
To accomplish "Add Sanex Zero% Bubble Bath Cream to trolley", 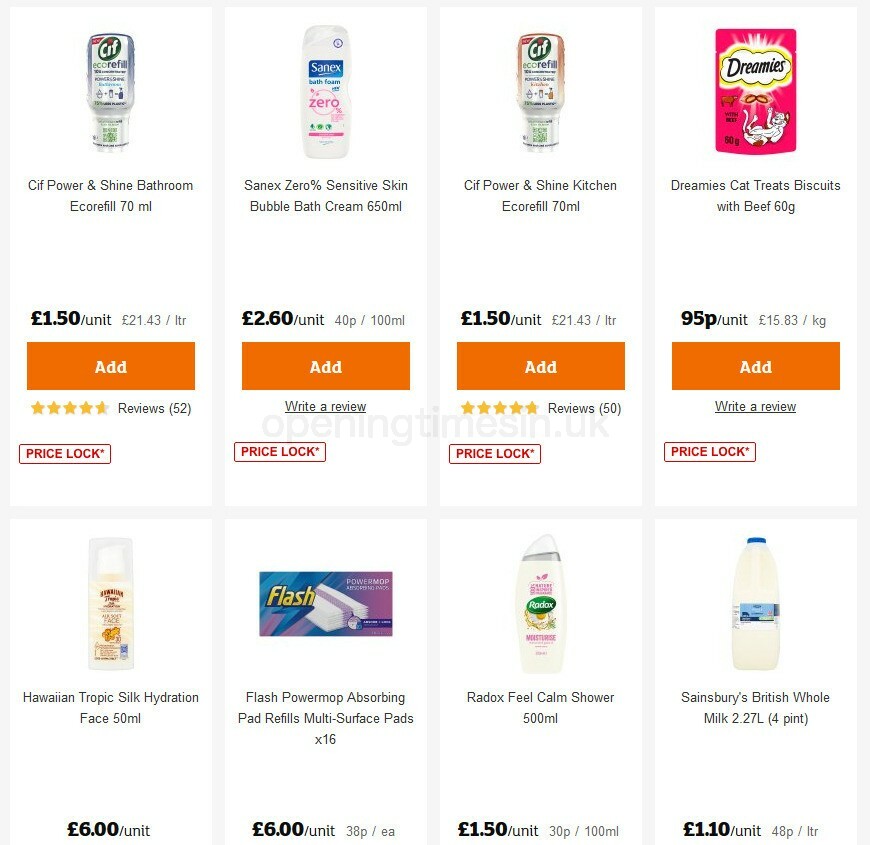I will click(x=325, y=366).
